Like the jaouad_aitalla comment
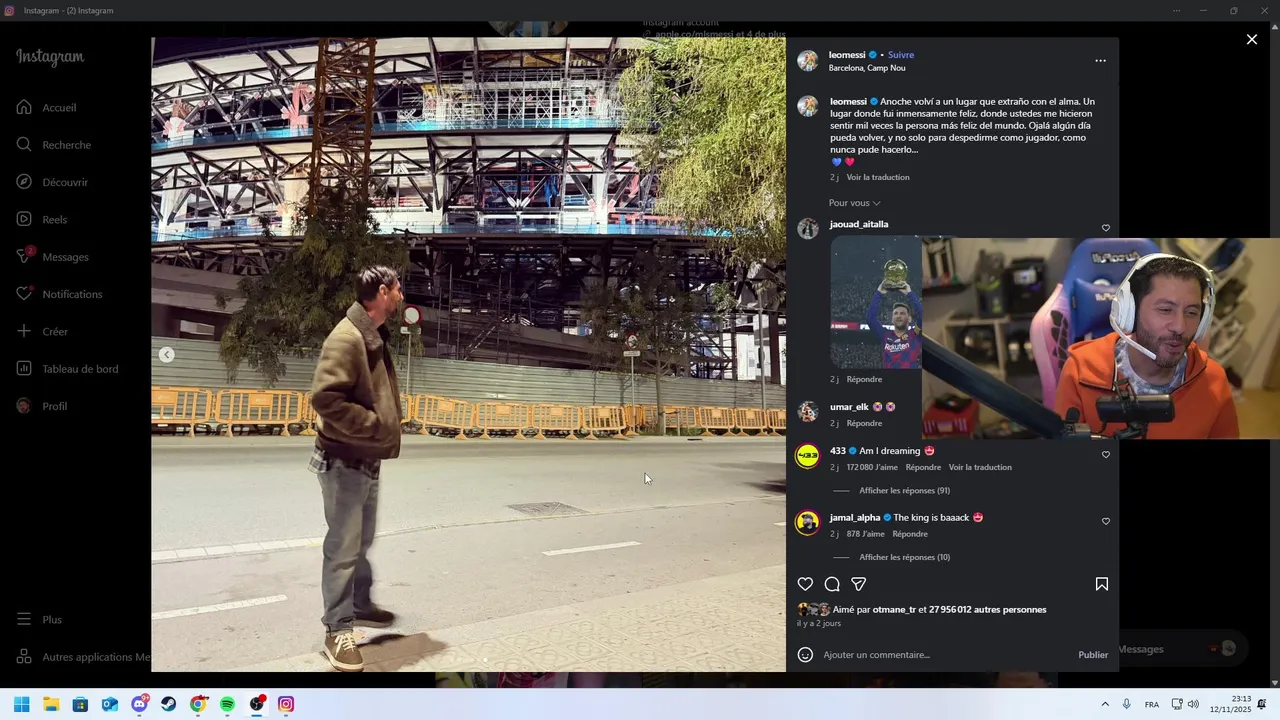The image size is (1280, 720). coord(1105,228)
